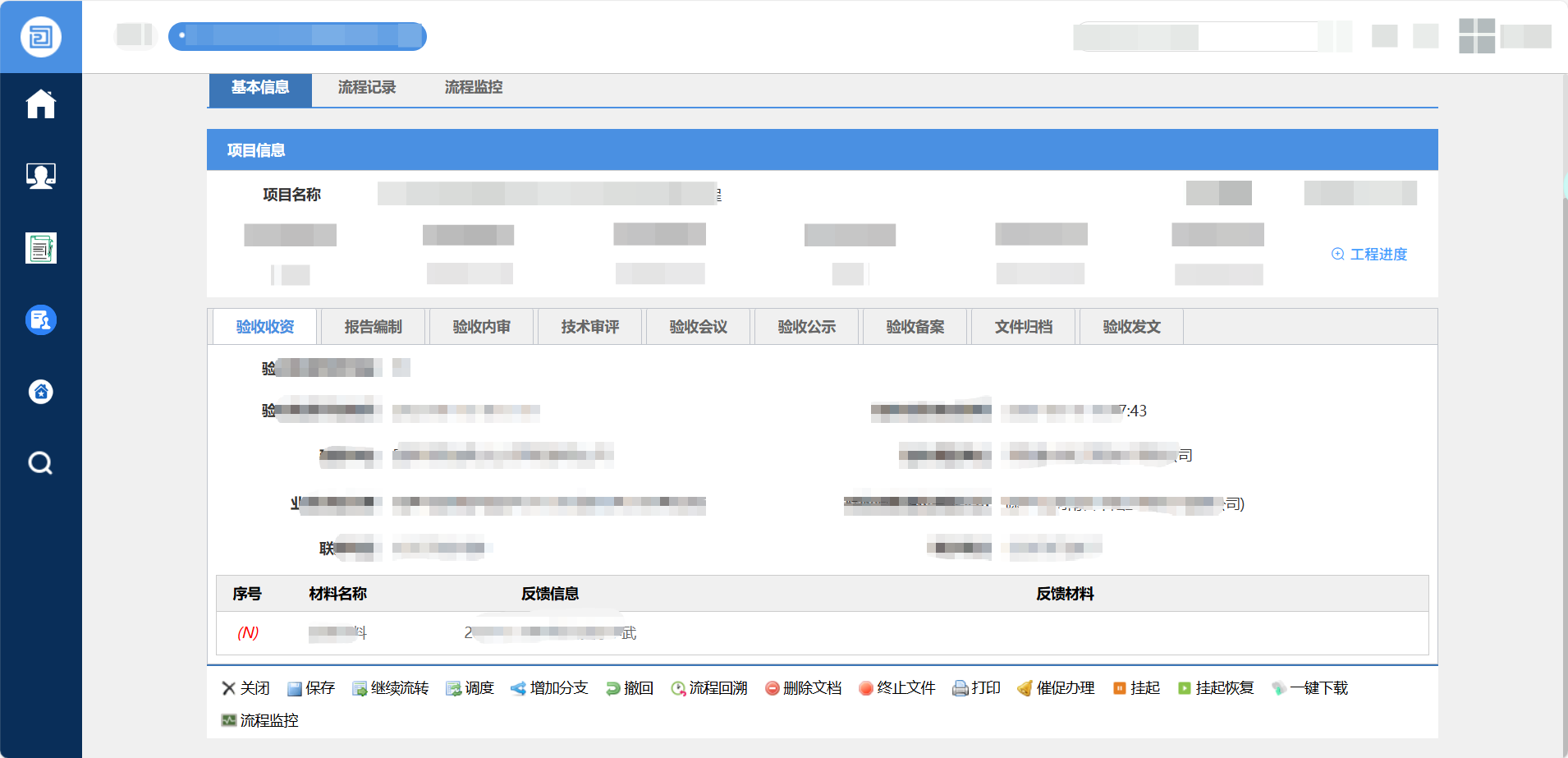The width and height of the screenshot is (1568, 758).
Task: Click the documents icon in the sidebar
Action: click(x=40, y=247)
